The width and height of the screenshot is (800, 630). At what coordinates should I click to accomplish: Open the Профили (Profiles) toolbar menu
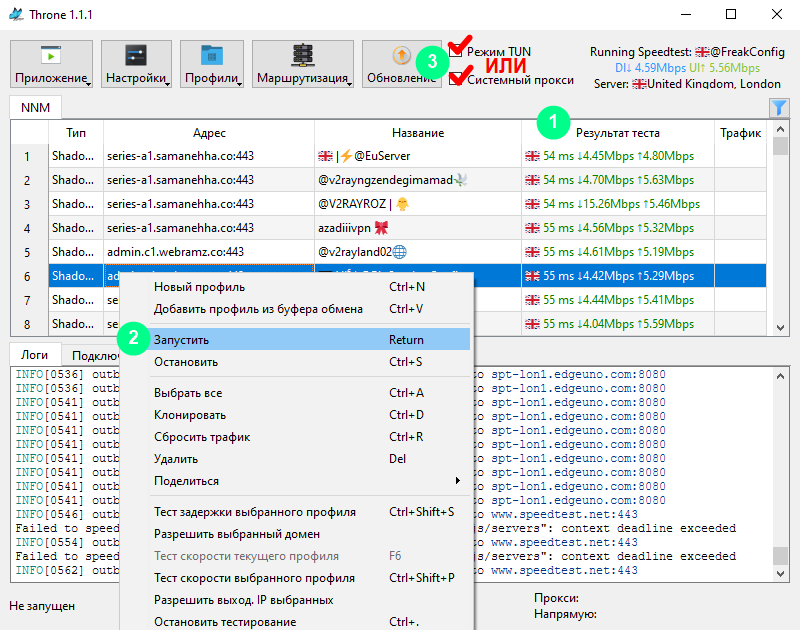pyautogui.click(x=212, y=64)
